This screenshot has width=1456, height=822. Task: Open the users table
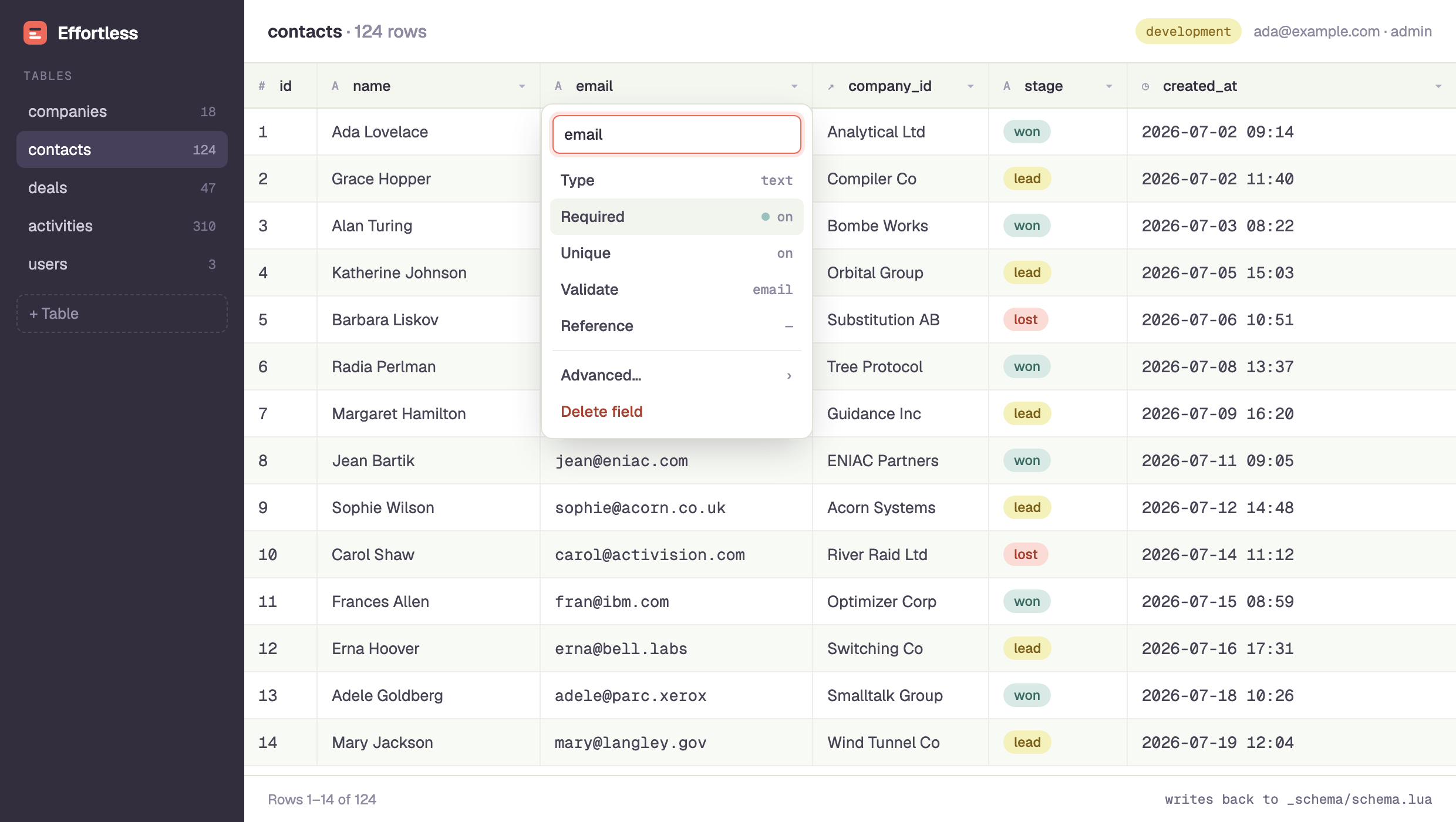[122, 264]
